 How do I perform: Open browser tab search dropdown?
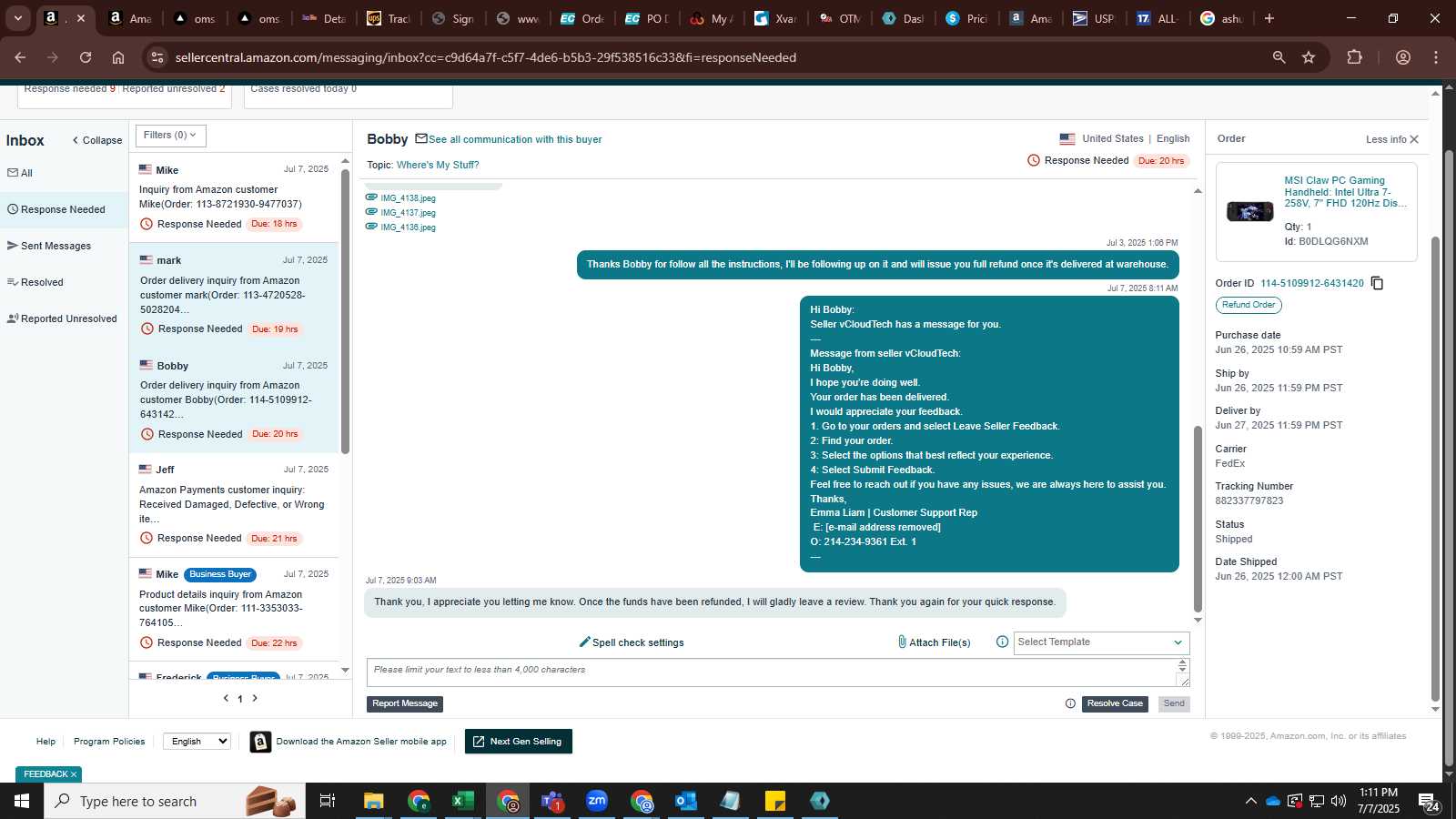coord(17,18)
